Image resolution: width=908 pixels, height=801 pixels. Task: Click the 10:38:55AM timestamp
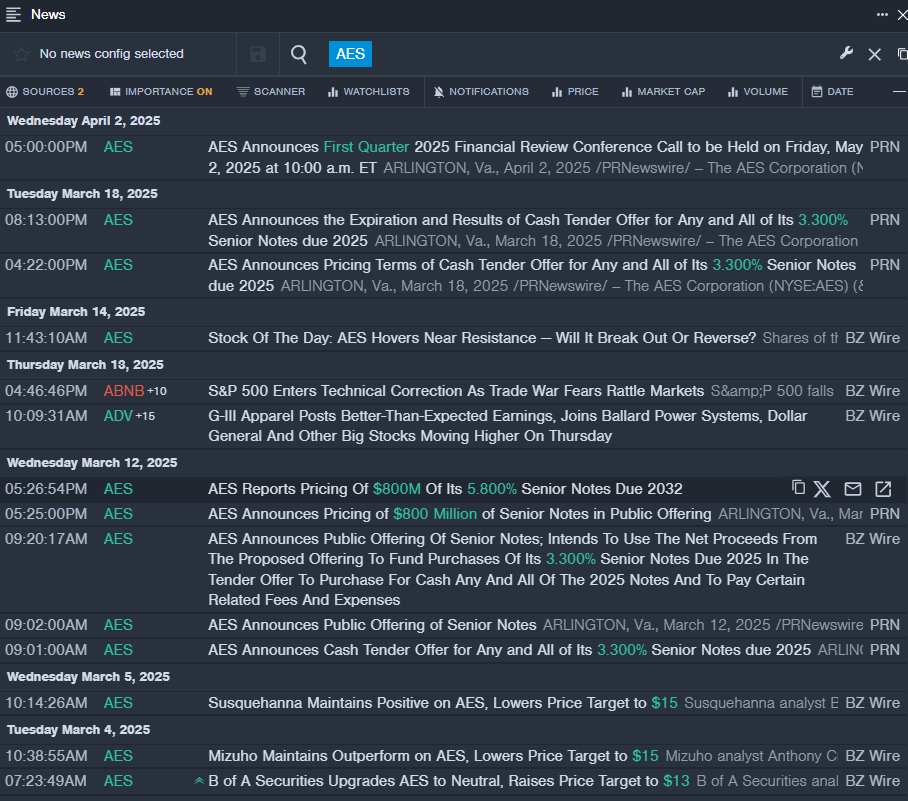[46, 756]
